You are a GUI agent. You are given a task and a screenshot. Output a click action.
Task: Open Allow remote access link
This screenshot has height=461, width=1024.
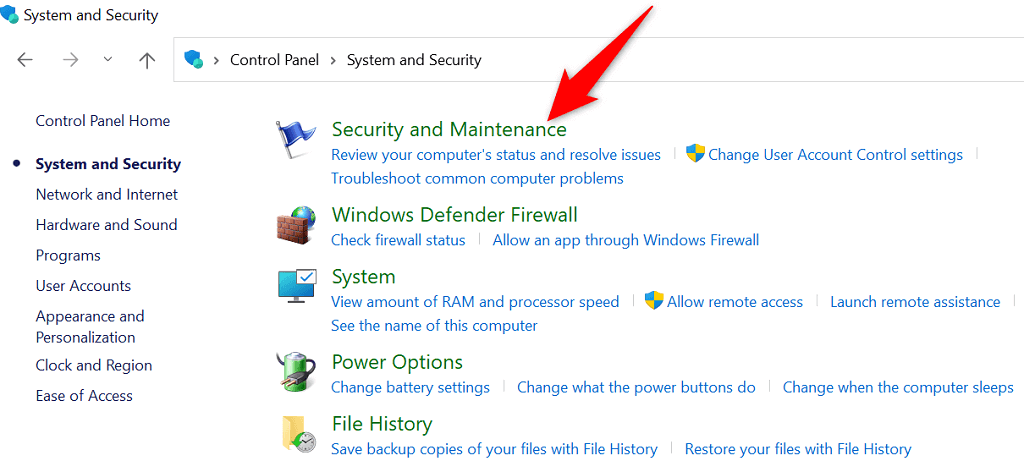point(734,302)
